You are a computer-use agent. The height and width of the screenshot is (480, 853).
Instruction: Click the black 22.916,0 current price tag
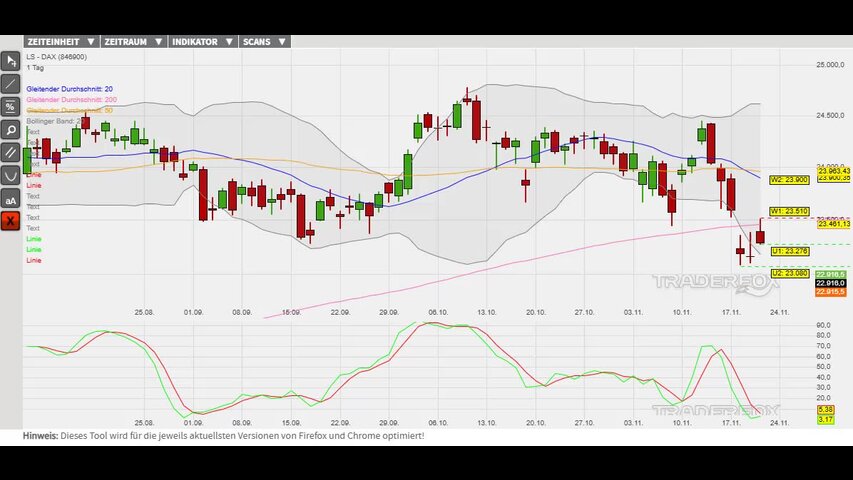pyautogui.click(x=832, y=283)
